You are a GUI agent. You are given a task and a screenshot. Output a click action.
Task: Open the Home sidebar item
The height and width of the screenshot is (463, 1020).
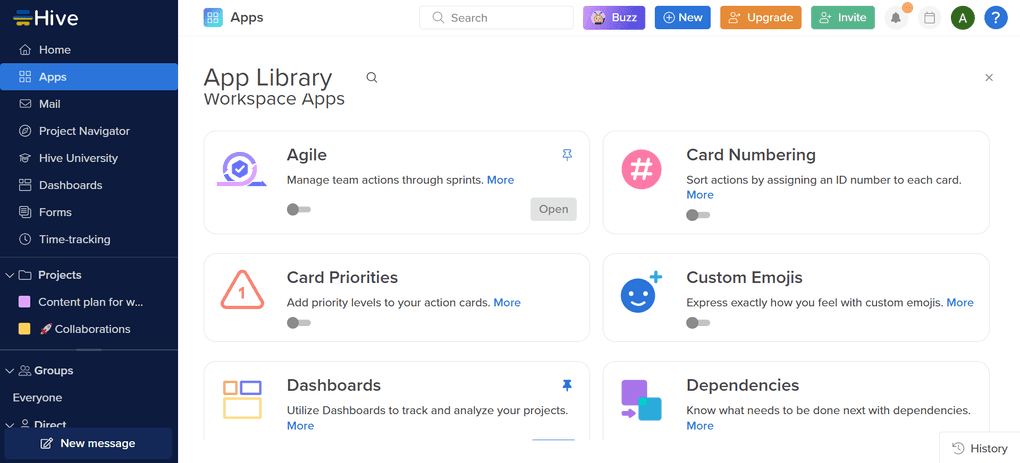[89, 50]
